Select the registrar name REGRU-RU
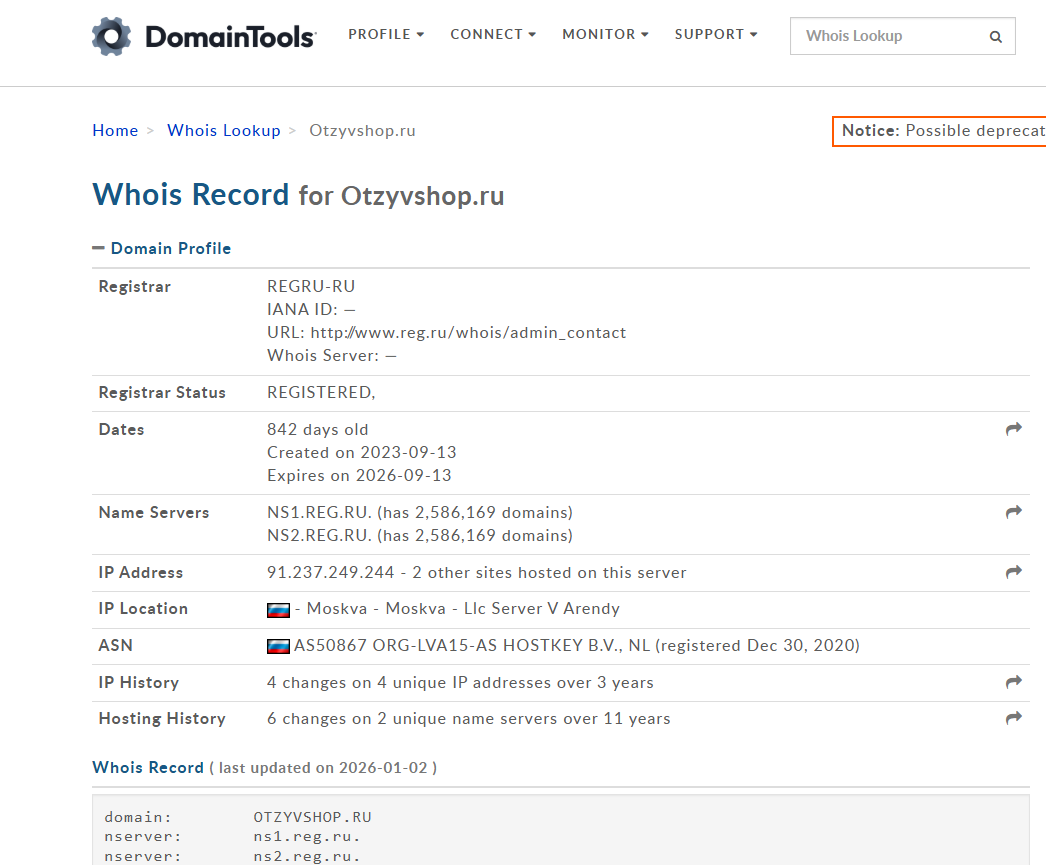The height and width of the screenshot is (865, 1046). coord(311,286)
